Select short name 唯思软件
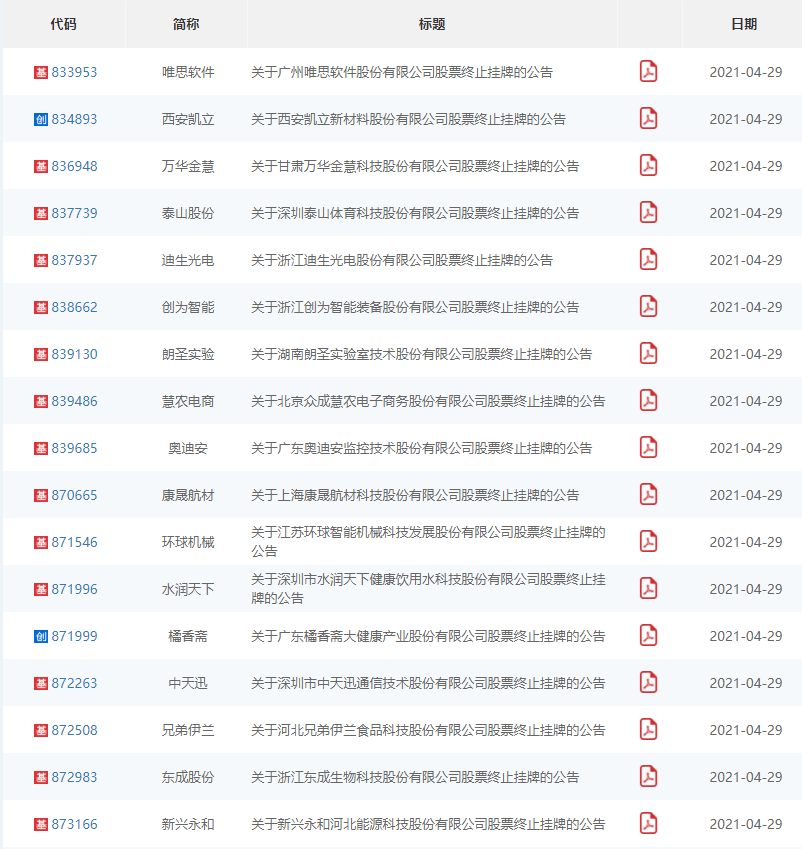Screen dimensions: 802x849 pos(188,72)
